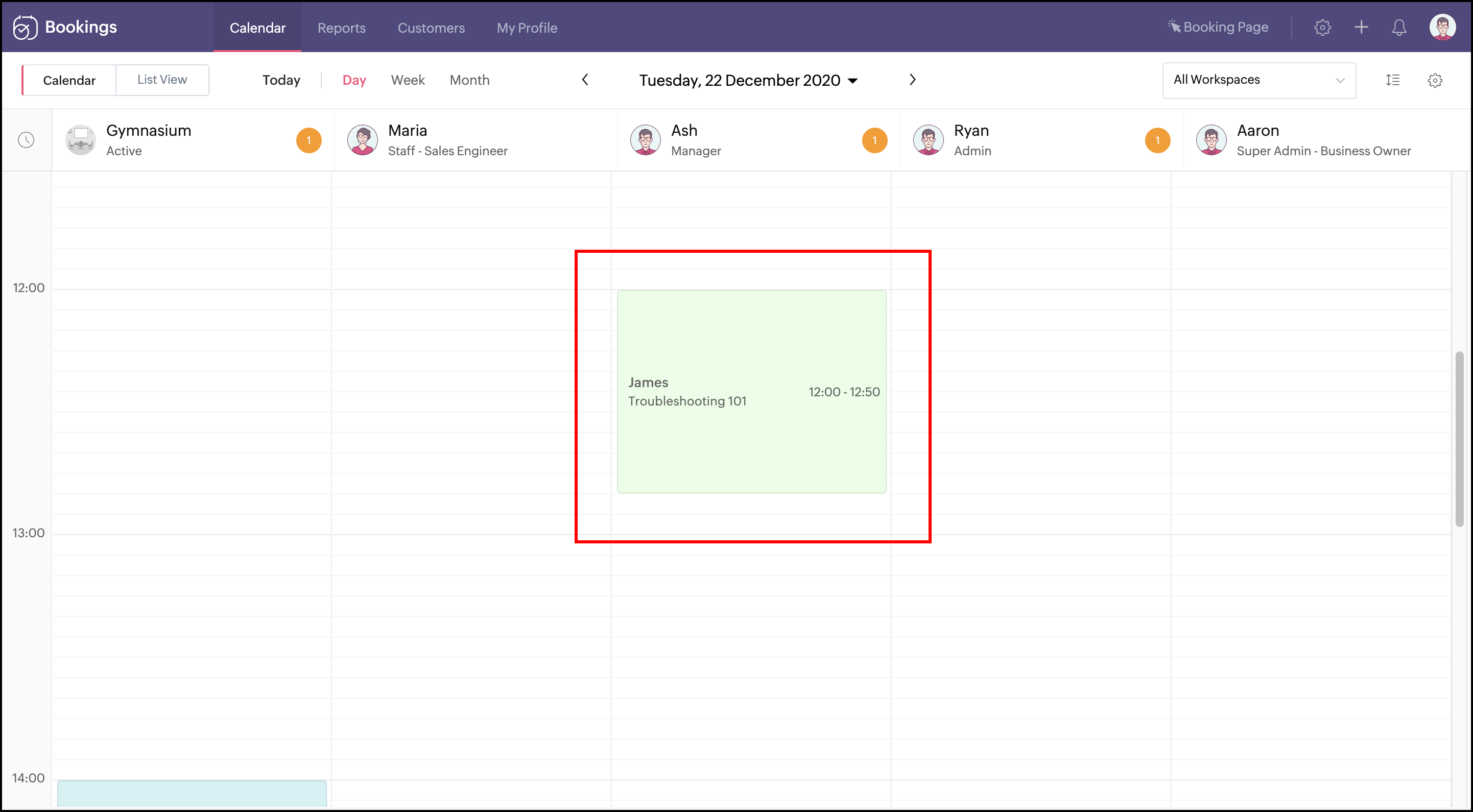This screenshot has height=812, width=1473.
Task: Click the plus icon to add new
Action: (x=1361, y=28)
